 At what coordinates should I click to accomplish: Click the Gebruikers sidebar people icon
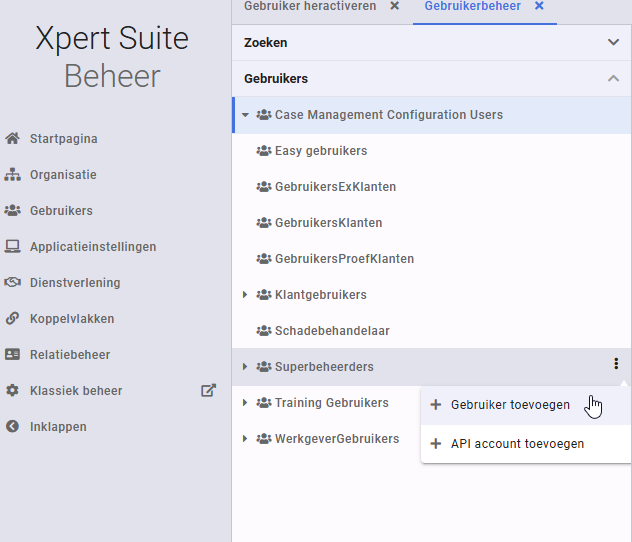[x=12, y=210]
